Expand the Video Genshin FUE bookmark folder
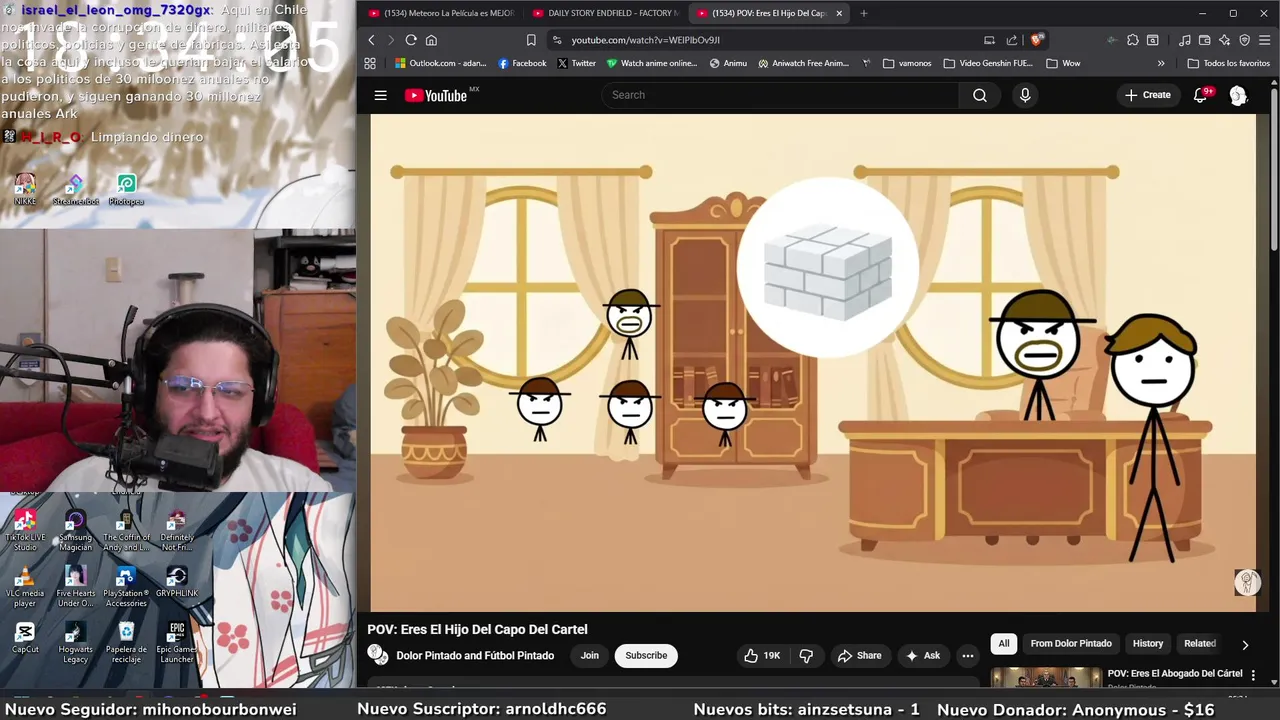1280x720 pixels. point(988,63)
